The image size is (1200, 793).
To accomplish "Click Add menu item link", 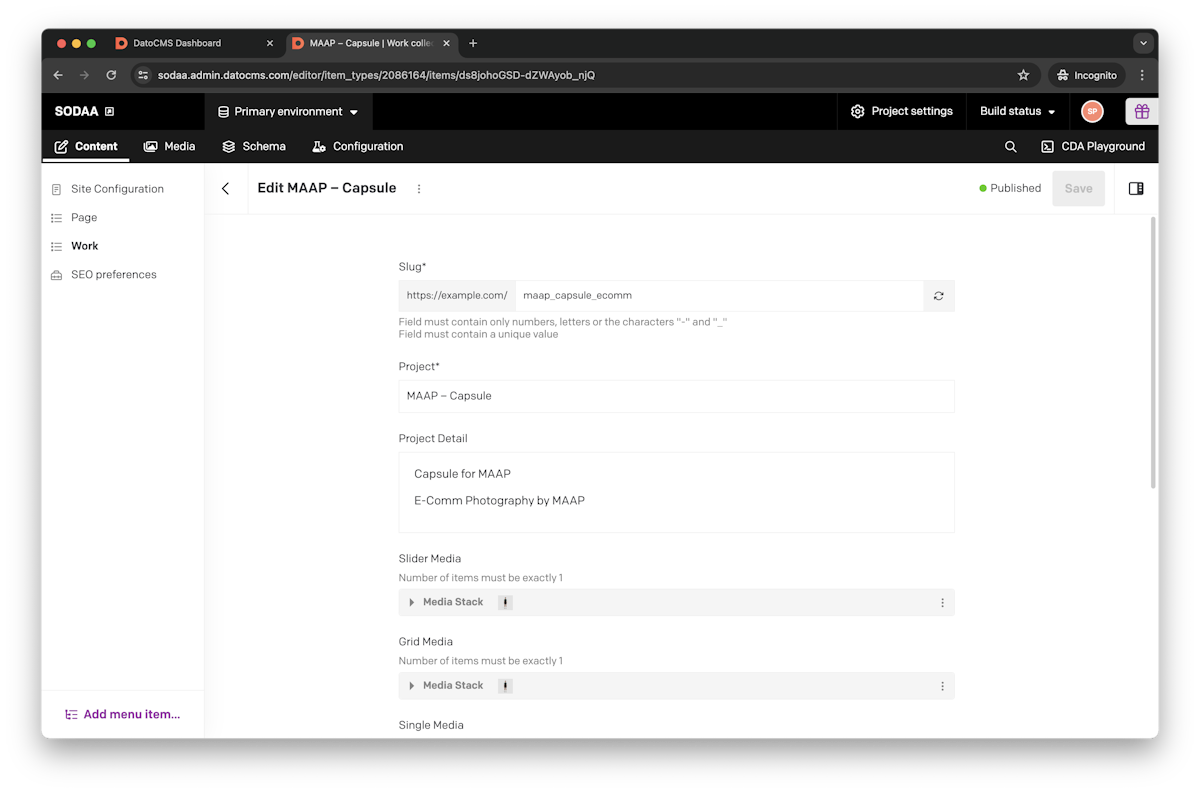I will [x=122, y=714].
